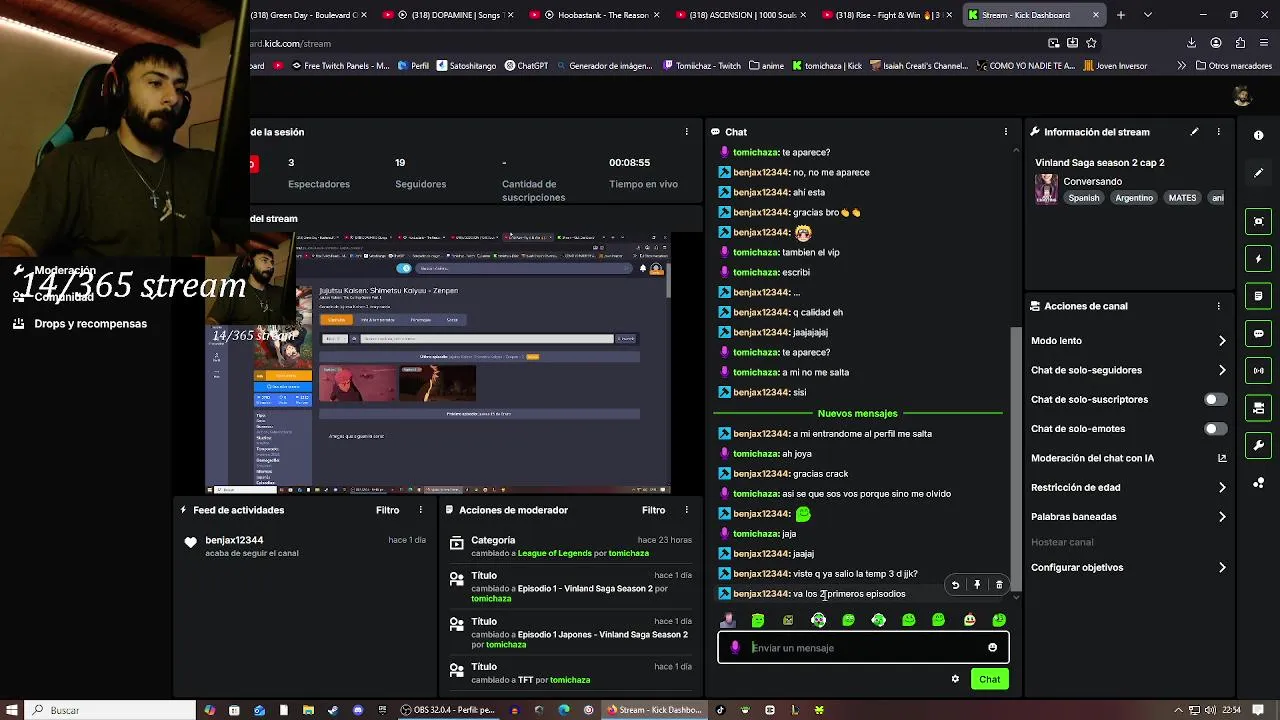This screenshot has height=720, width=1280.
Task: Toggle the lightning activity feed widget icon
Action: coord(1258,259)
